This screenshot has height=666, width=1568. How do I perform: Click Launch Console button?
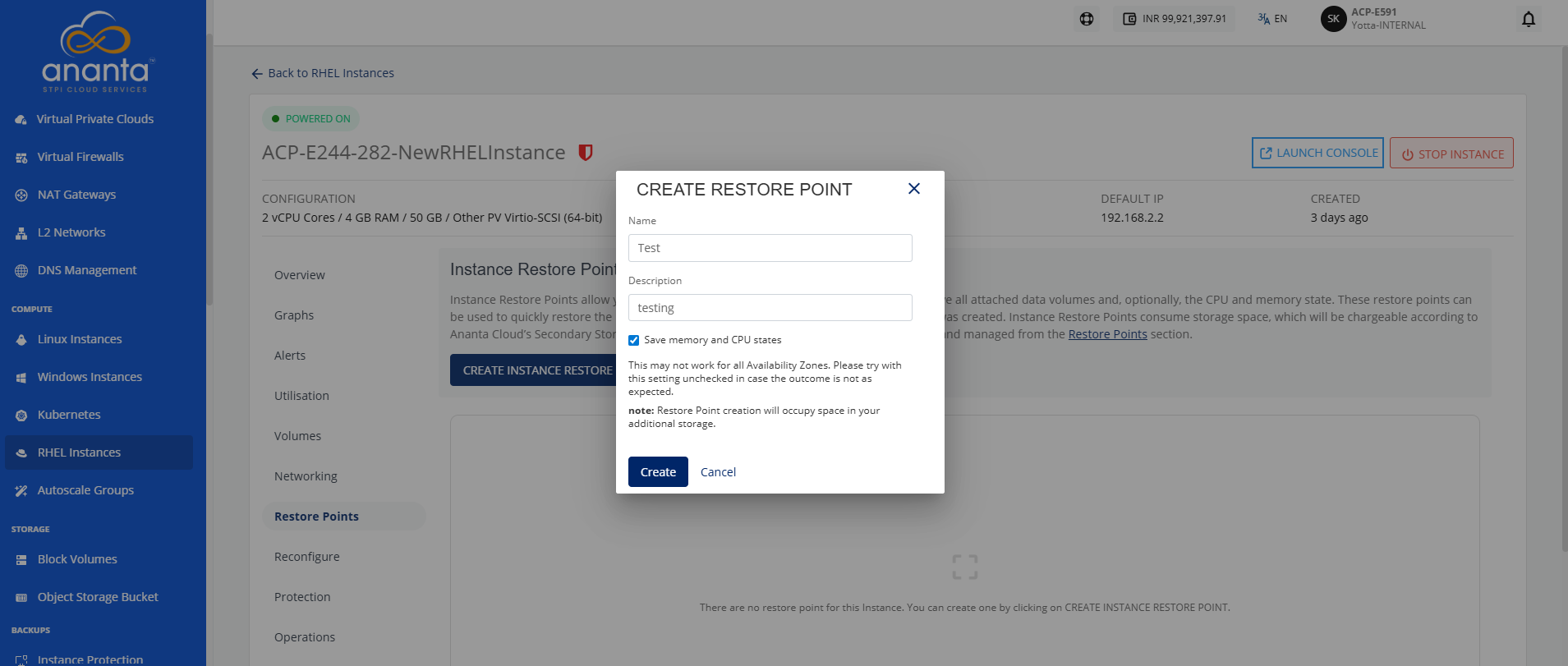tap(1317, 153)
